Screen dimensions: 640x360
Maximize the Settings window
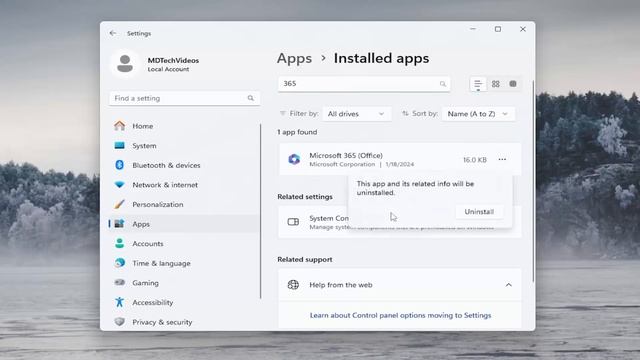[498, 29]
